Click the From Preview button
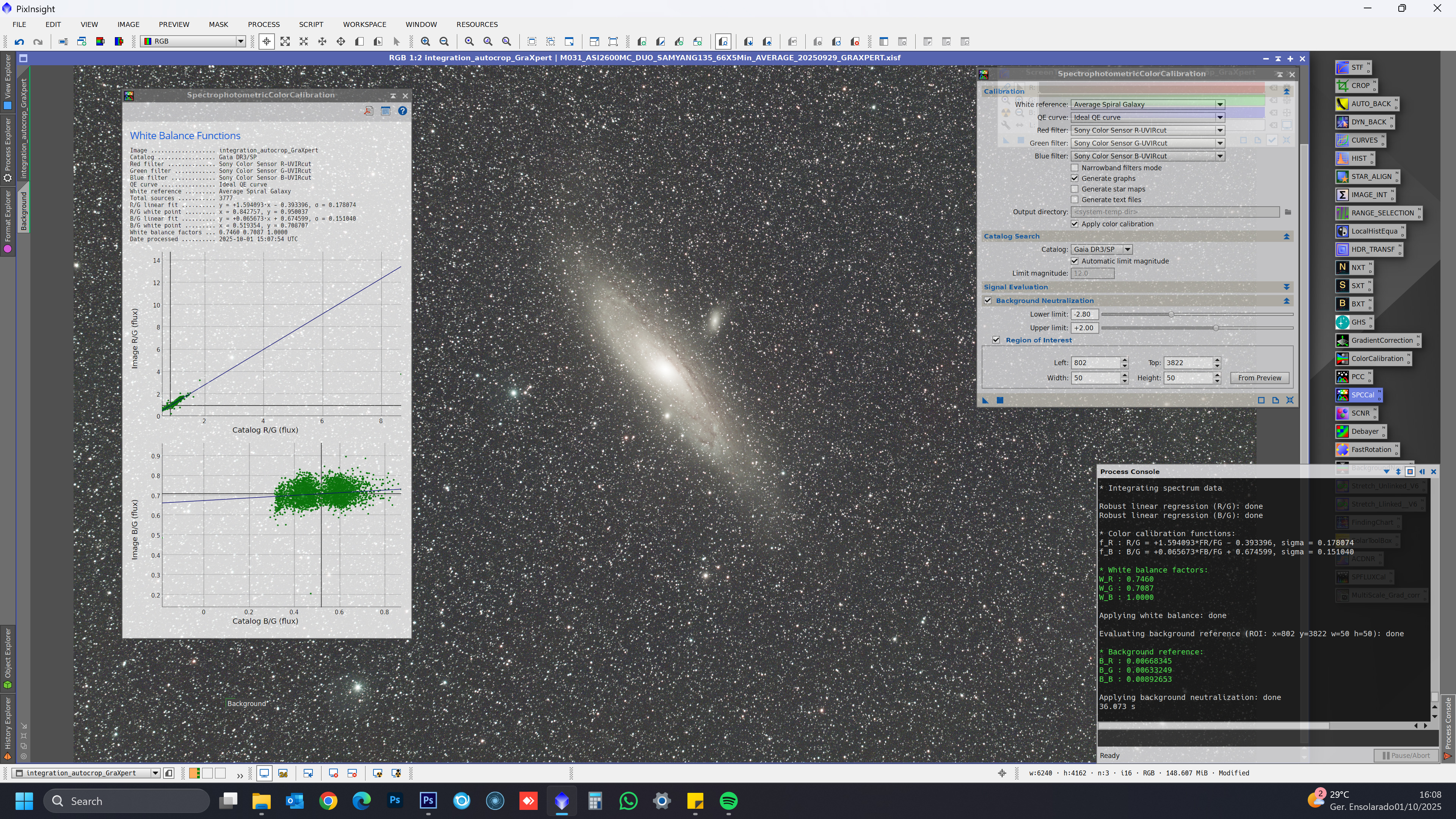Image resolution: width=1456 pixels, height=819 pixels. [1259, 378]
